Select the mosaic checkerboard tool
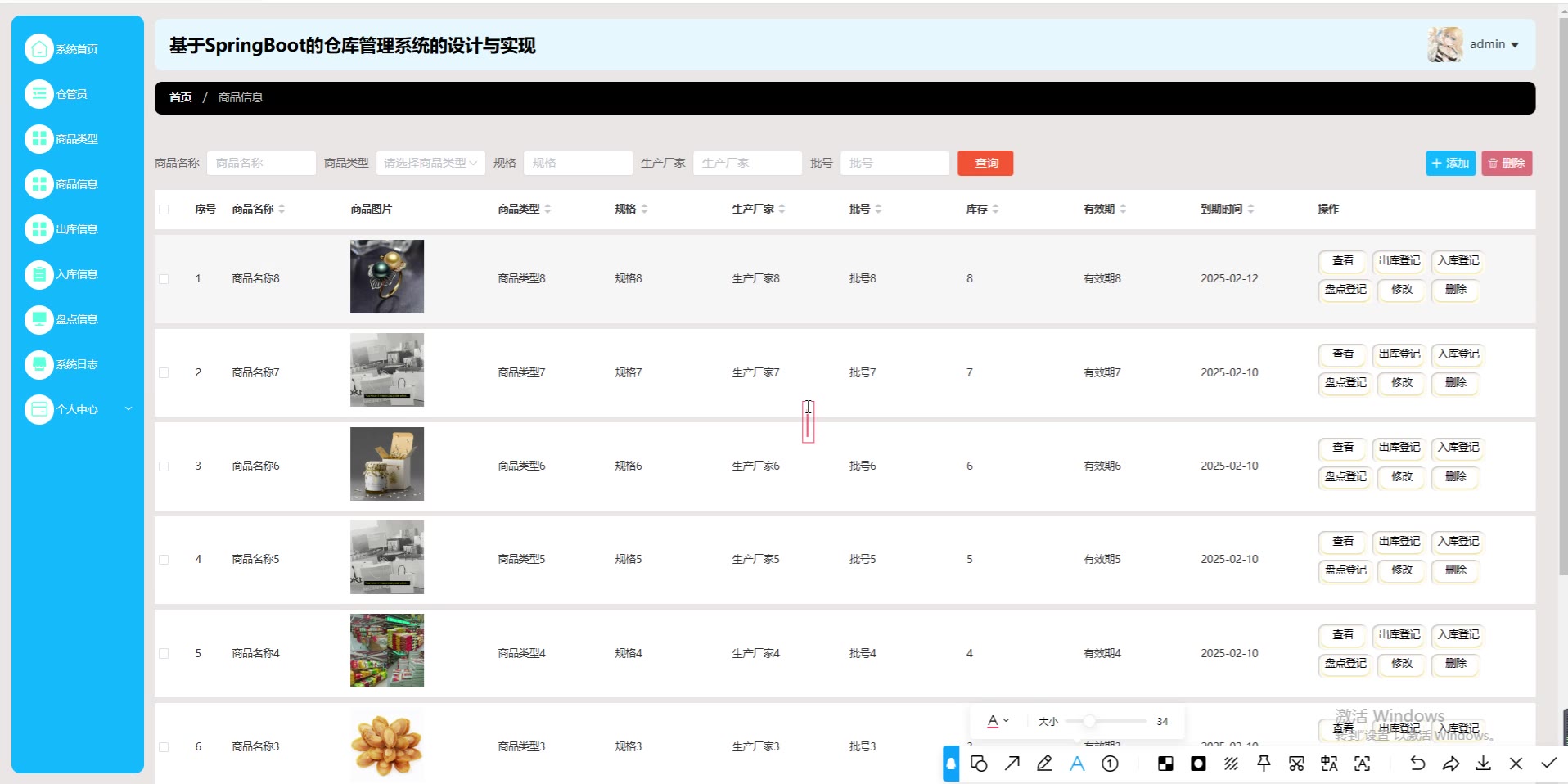 click(1165, 764)
